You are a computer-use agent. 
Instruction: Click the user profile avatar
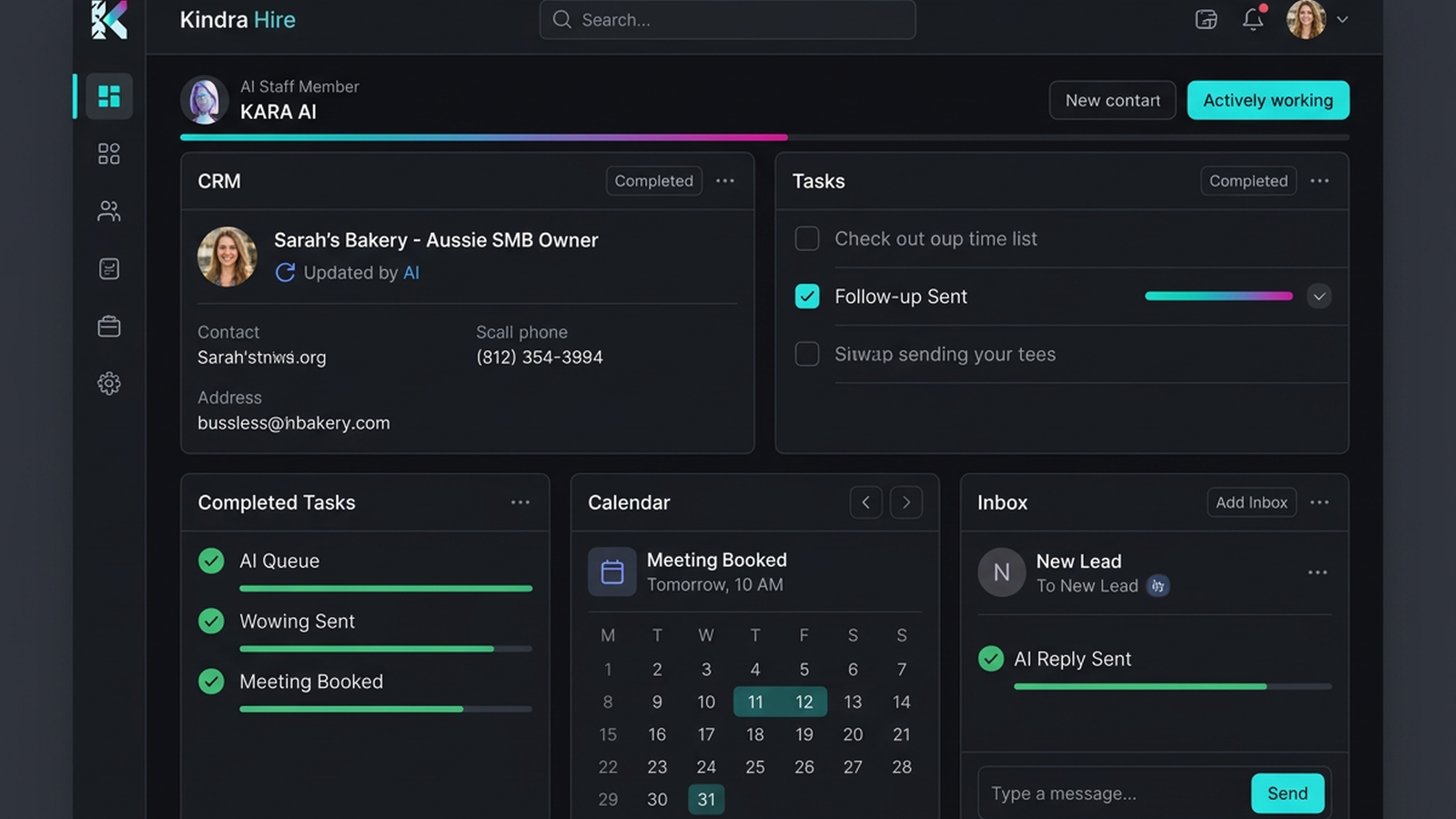coord(1306,19)
